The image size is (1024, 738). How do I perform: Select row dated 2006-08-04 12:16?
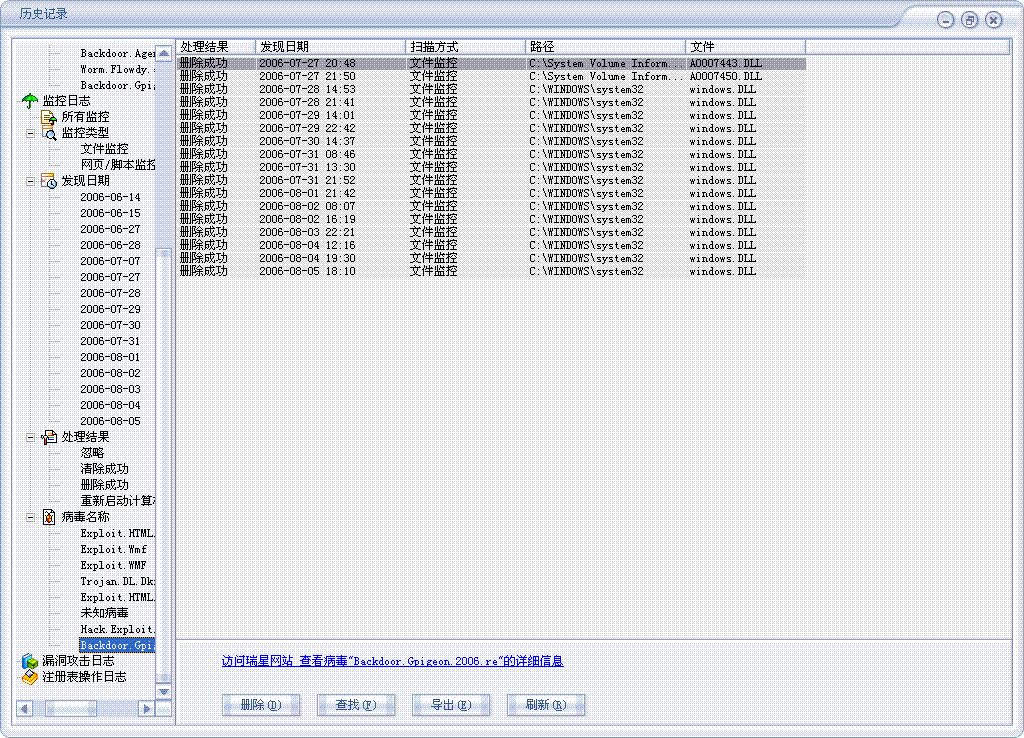coord(491,246)
